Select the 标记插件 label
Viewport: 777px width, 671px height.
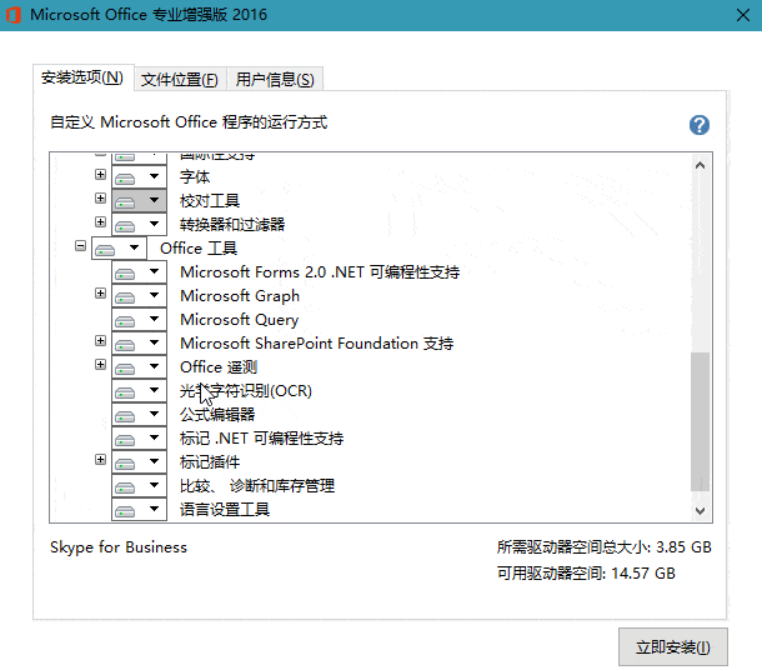click(x=210, y=462)
